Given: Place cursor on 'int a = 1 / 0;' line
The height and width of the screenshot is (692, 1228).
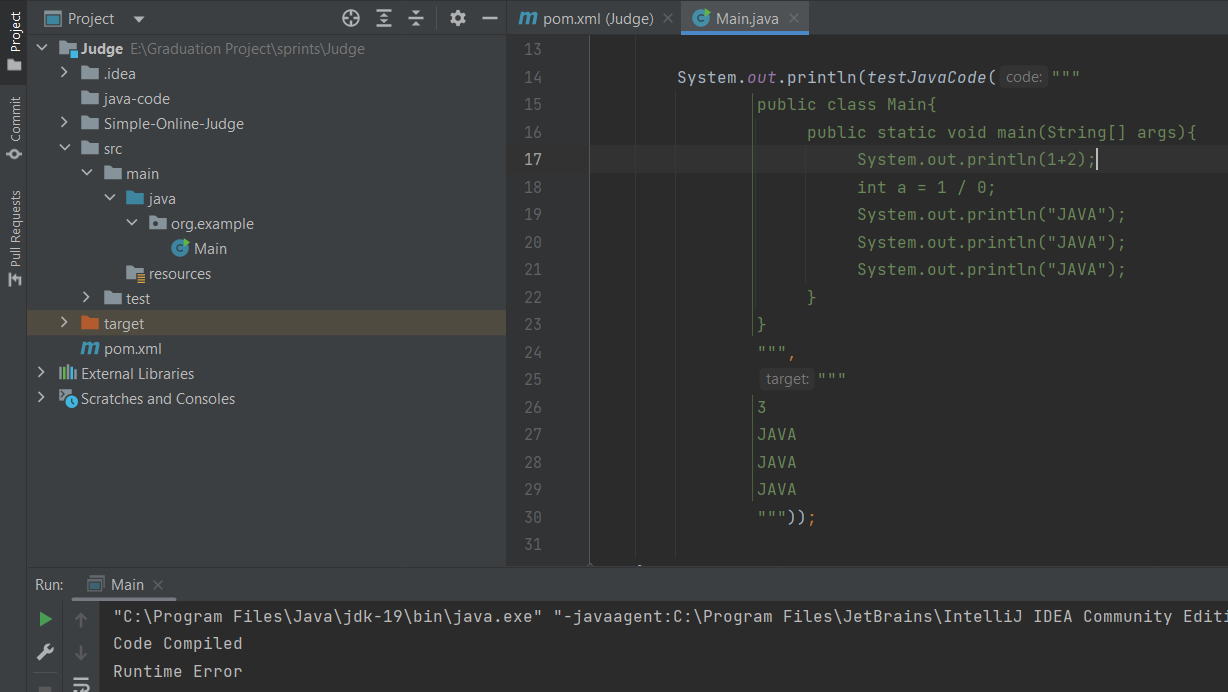Looking at the screenshot, I should pyautogui.click(x=926, y=187).
